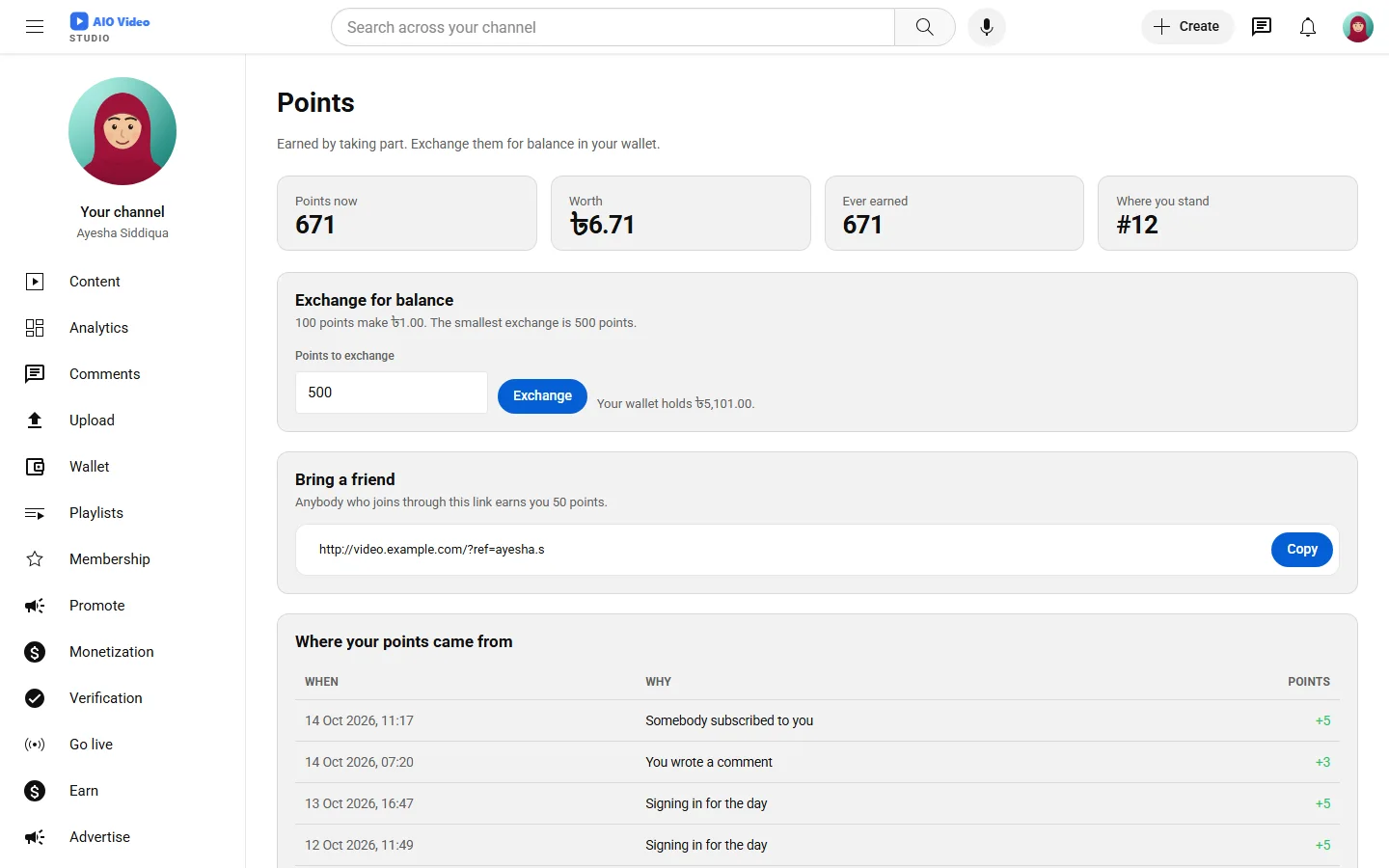This screenshot has width=1389, height=868.
Task: Click the Membership star icon
Action: point(35,559)
